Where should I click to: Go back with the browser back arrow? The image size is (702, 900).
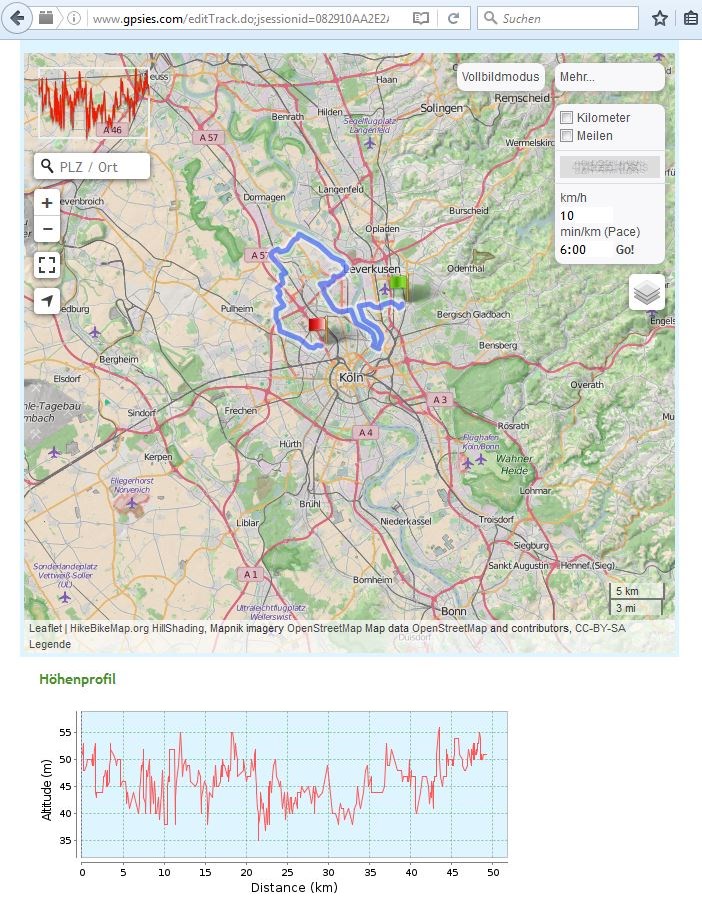click(17, 18)
